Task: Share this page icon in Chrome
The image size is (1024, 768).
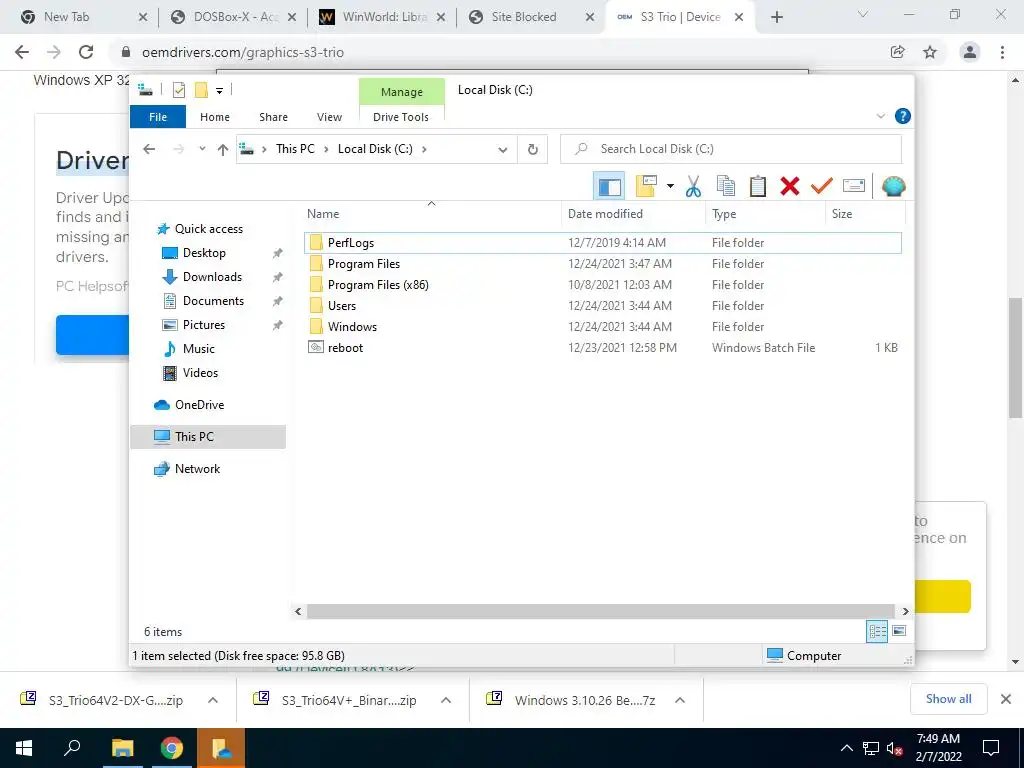Action: pyautogui.click(x=898, y=52)
